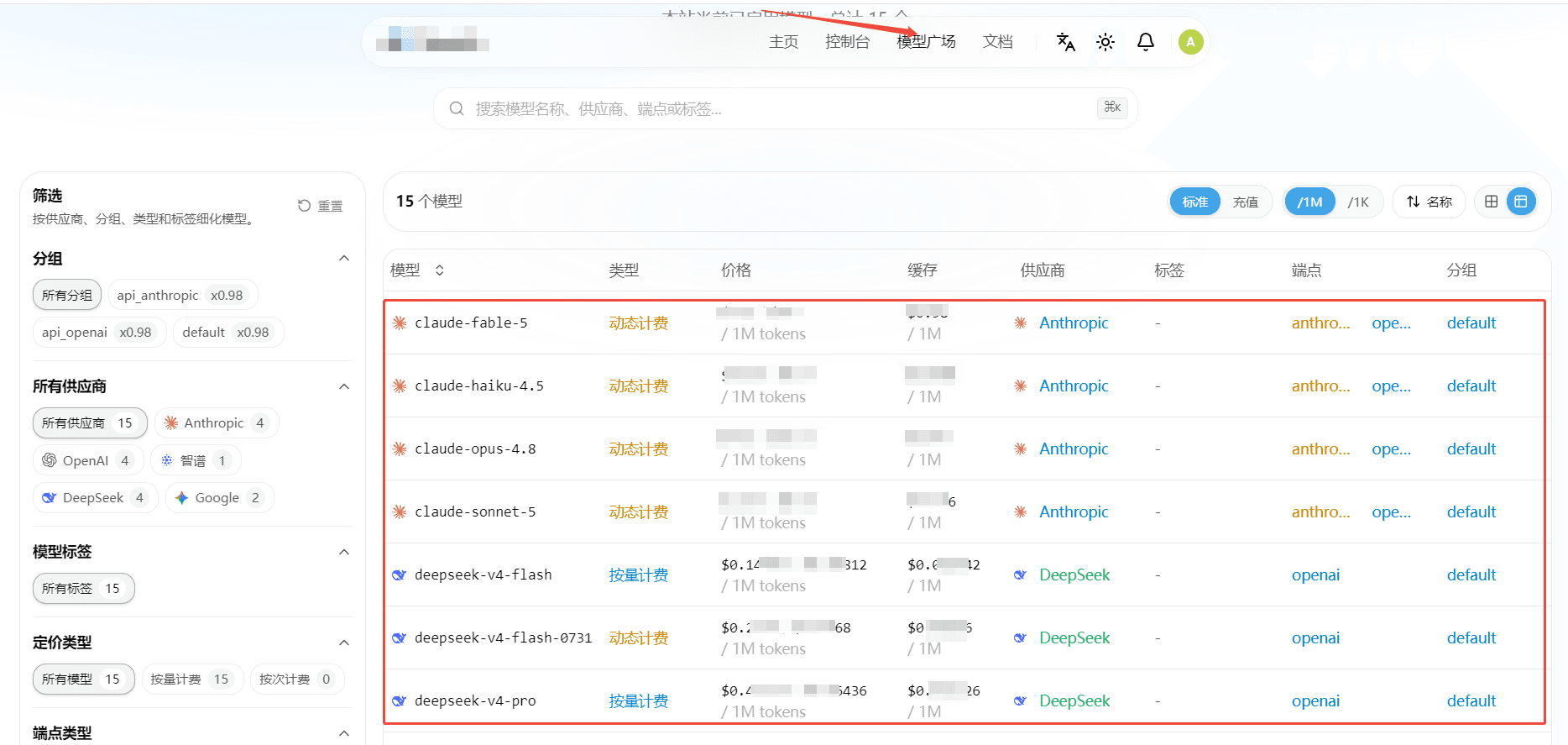Click the blurred site logo in header
This screenshot has width=1568, height=745.
click(x=432, y=40)
